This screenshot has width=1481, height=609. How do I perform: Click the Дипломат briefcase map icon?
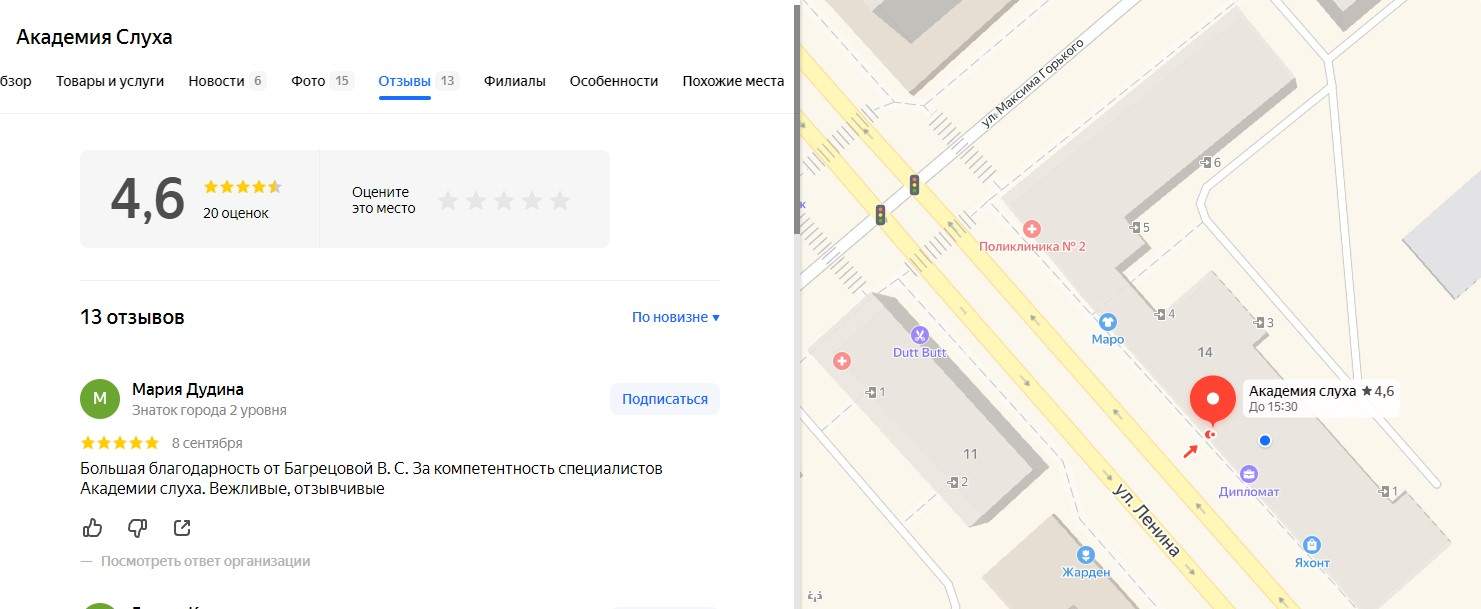point(1248,474)
